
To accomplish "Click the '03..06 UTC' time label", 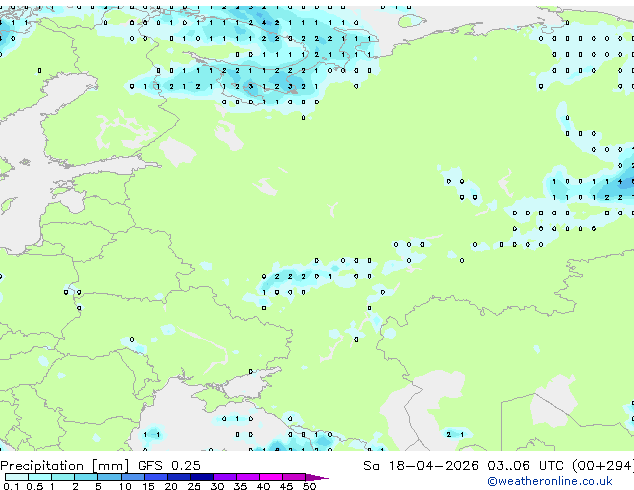I will pyautogui.click(x=525, y=466).
